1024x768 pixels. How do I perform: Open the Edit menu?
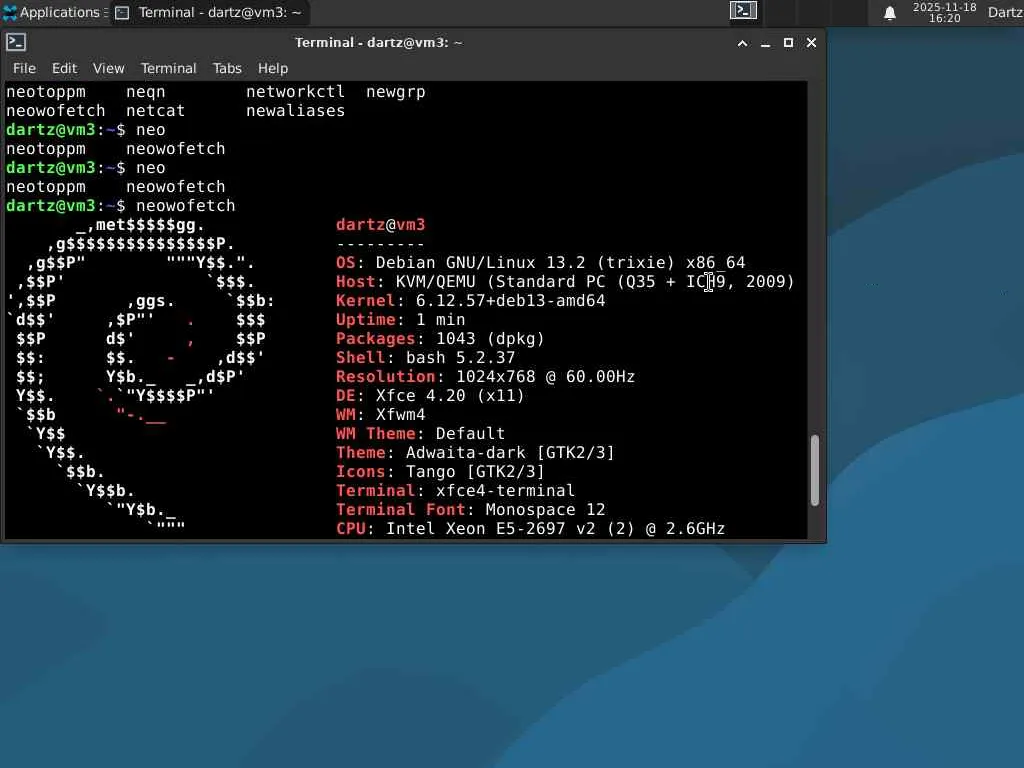point(65,69)
